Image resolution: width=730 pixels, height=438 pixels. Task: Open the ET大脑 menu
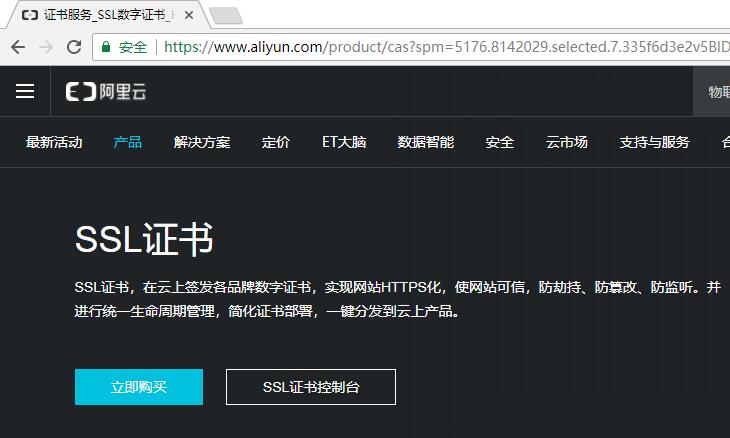pos(344,142)
